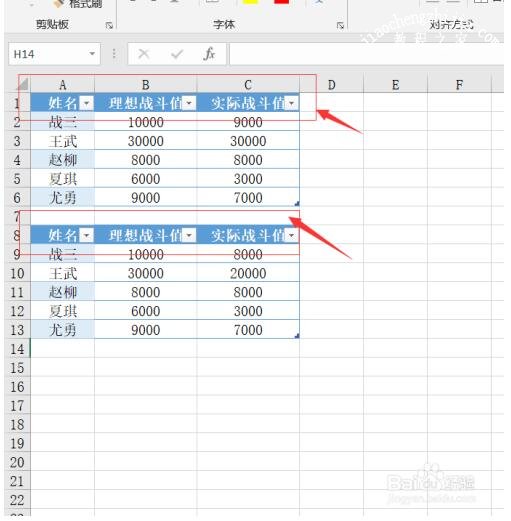Screen dimensions: 511x521
Task: Click the formula bar options dots handle
Action: (114, 54)
